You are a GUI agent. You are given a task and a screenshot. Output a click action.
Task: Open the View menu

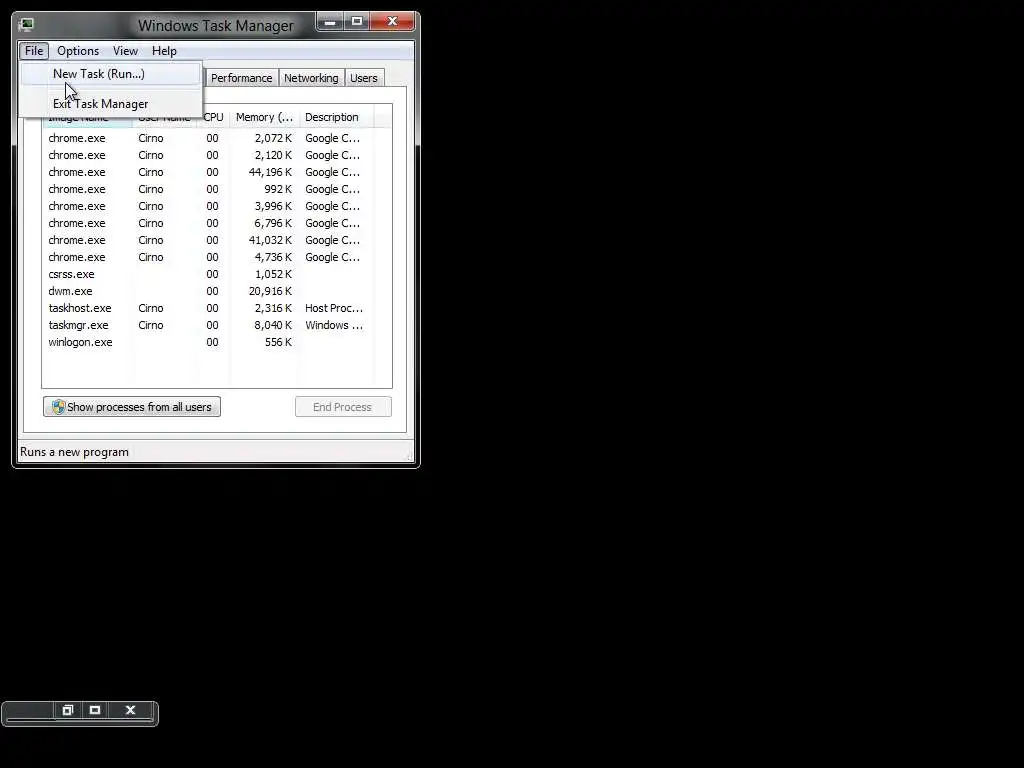click(x=125, y=51)
